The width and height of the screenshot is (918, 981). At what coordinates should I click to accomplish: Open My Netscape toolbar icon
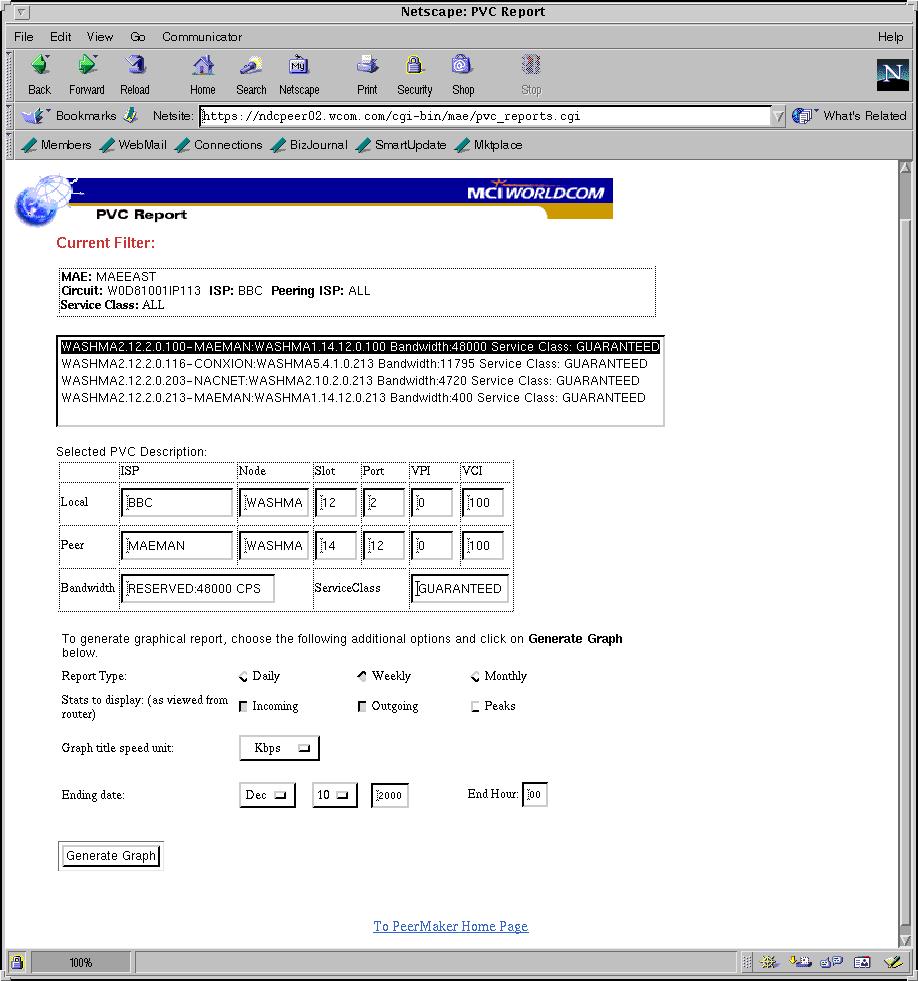(298, 64)
